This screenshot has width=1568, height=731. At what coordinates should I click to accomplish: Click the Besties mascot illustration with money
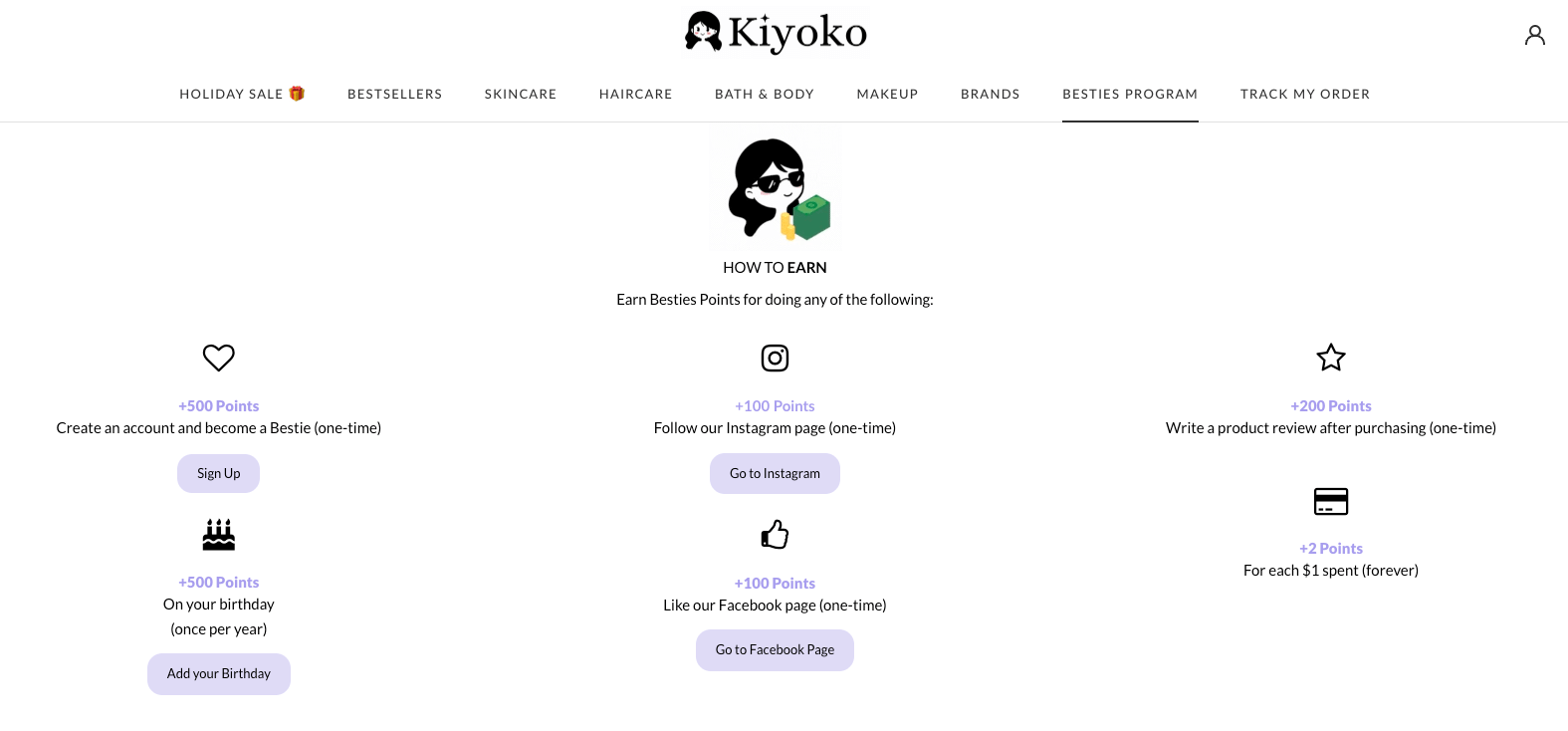click(x=775, y=187)
